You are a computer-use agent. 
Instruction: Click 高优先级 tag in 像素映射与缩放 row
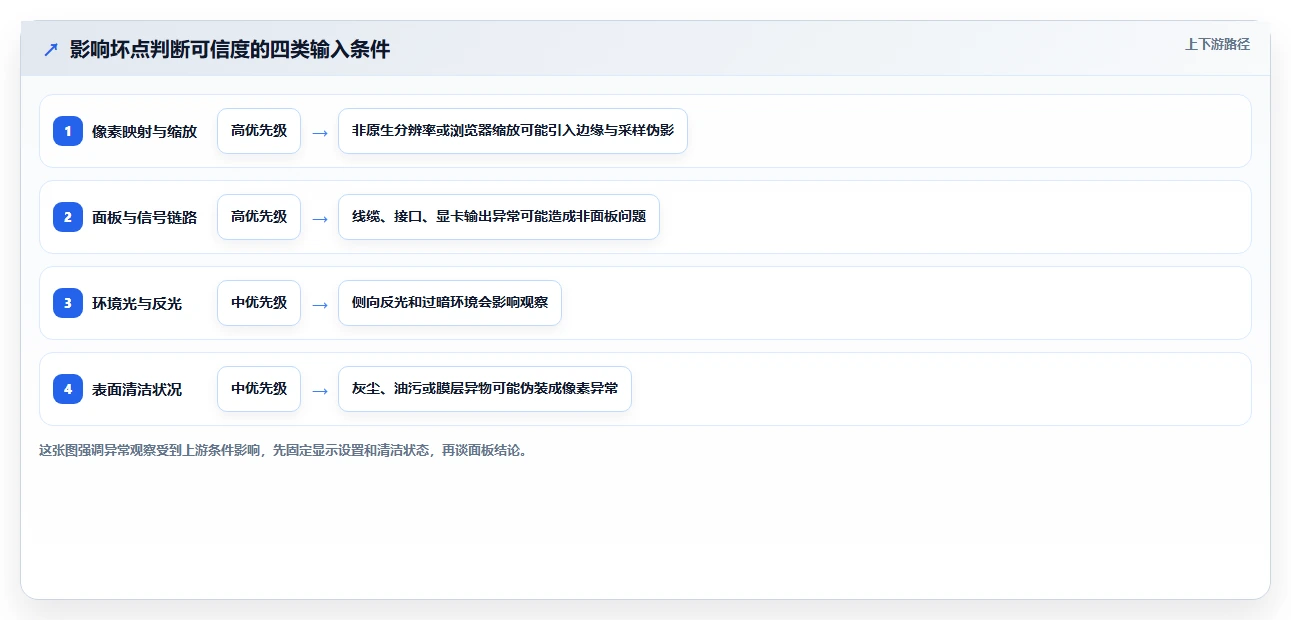click(x=259, y=131)
